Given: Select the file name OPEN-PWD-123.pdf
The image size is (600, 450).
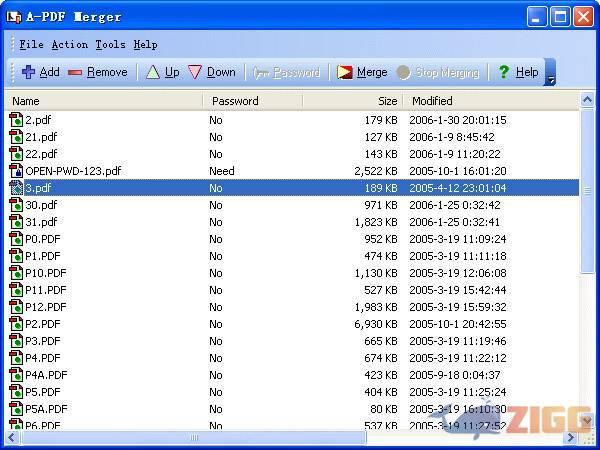Looking at the screenshot, I should 73,171.
